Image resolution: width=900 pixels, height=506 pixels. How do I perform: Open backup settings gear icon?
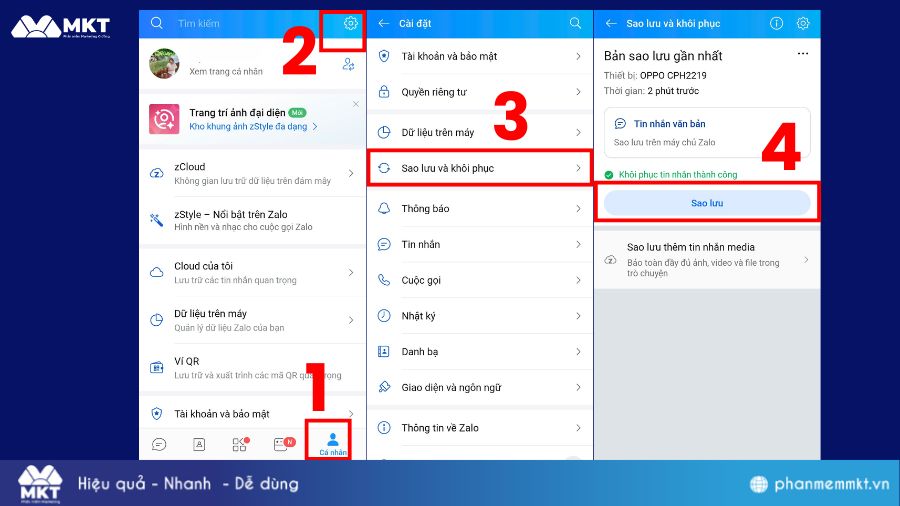coord(802,24)
